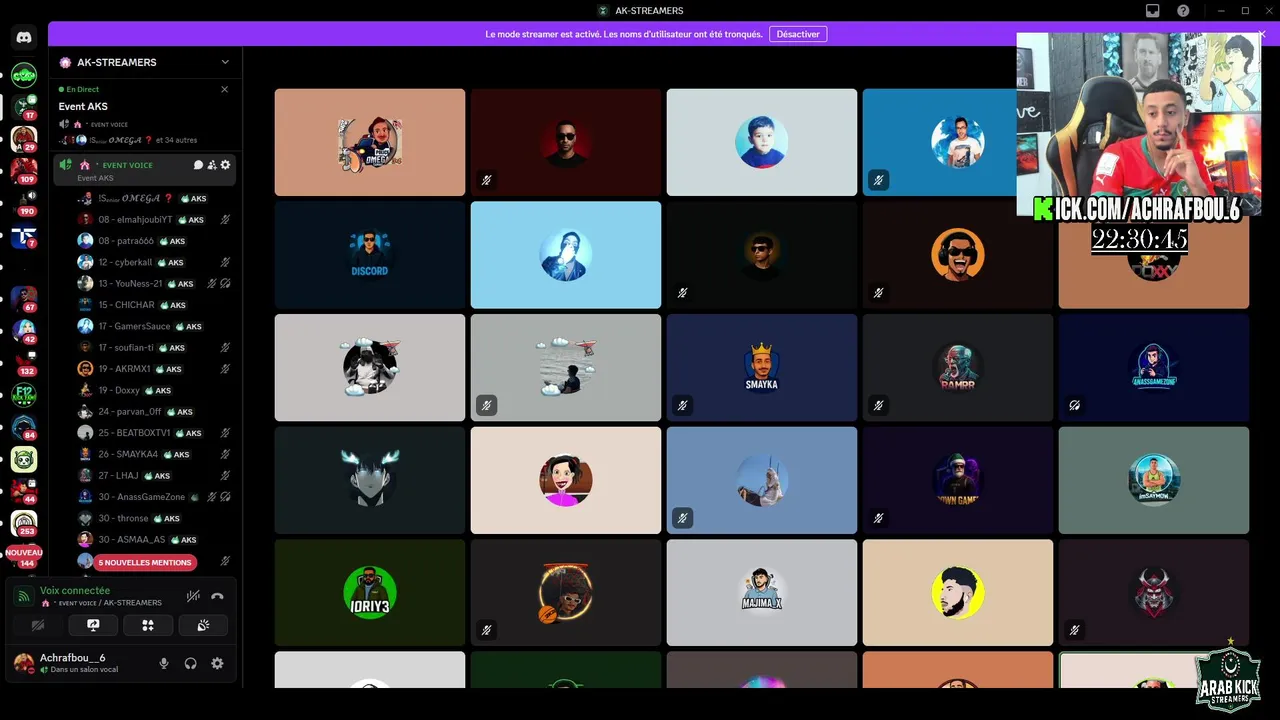
Task: Click the Voix connectée status text
Action: [75, 591]
